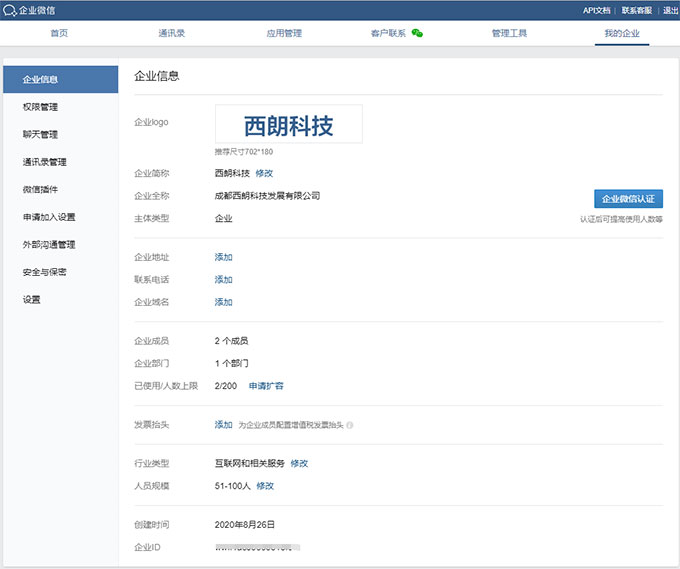
Task: Select 微信插件 in the sidebar
Action: point(40,189)
